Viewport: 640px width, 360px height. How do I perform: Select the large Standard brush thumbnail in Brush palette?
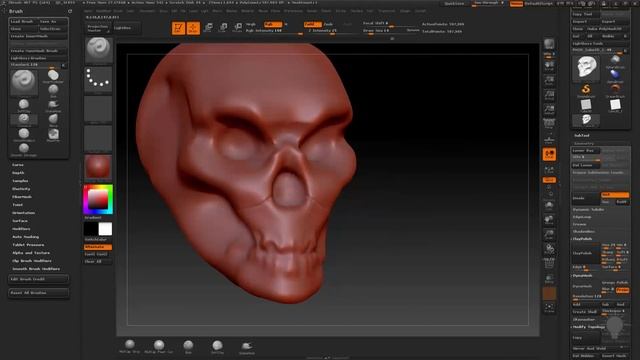pos(23,83)
